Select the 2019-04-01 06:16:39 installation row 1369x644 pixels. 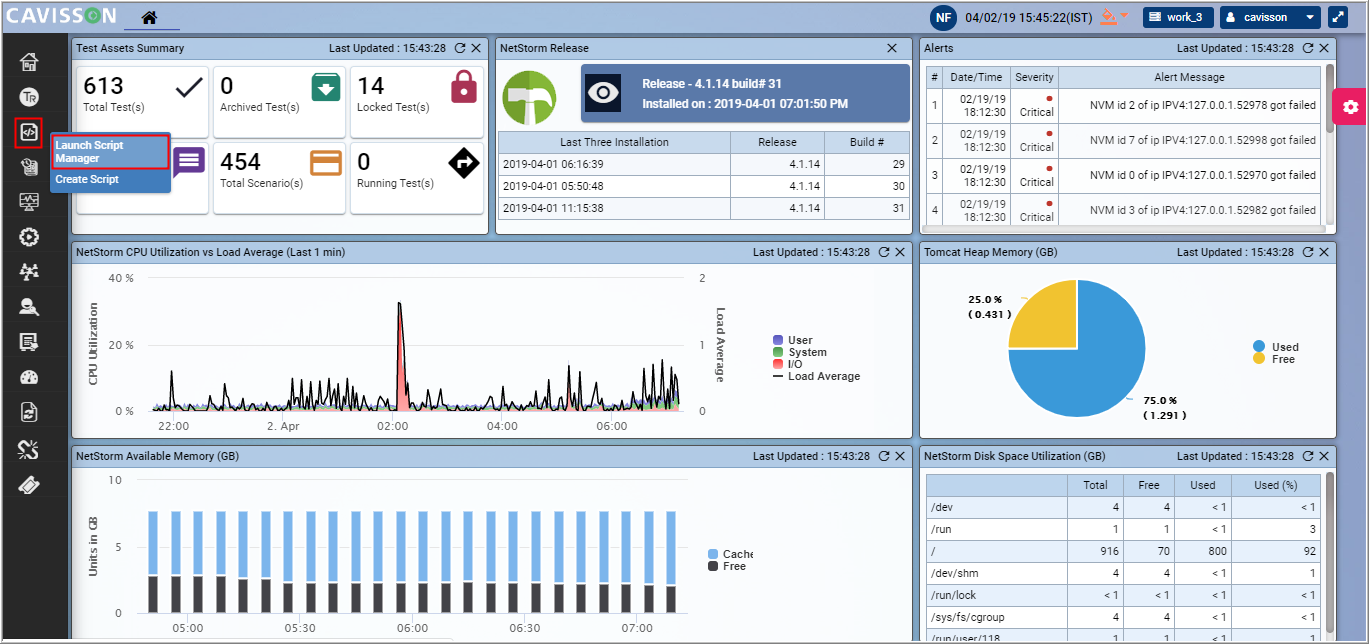click(703, 164)
